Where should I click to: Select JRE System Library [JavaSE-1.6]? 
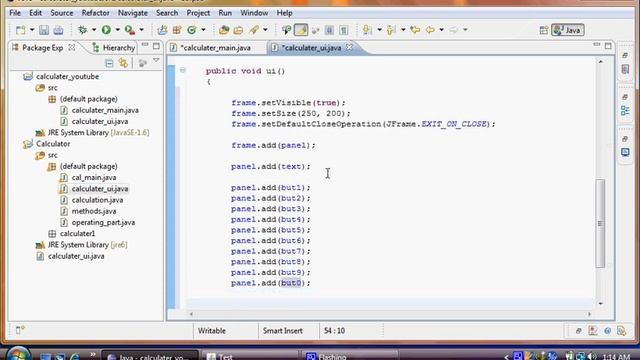(98, 133)
